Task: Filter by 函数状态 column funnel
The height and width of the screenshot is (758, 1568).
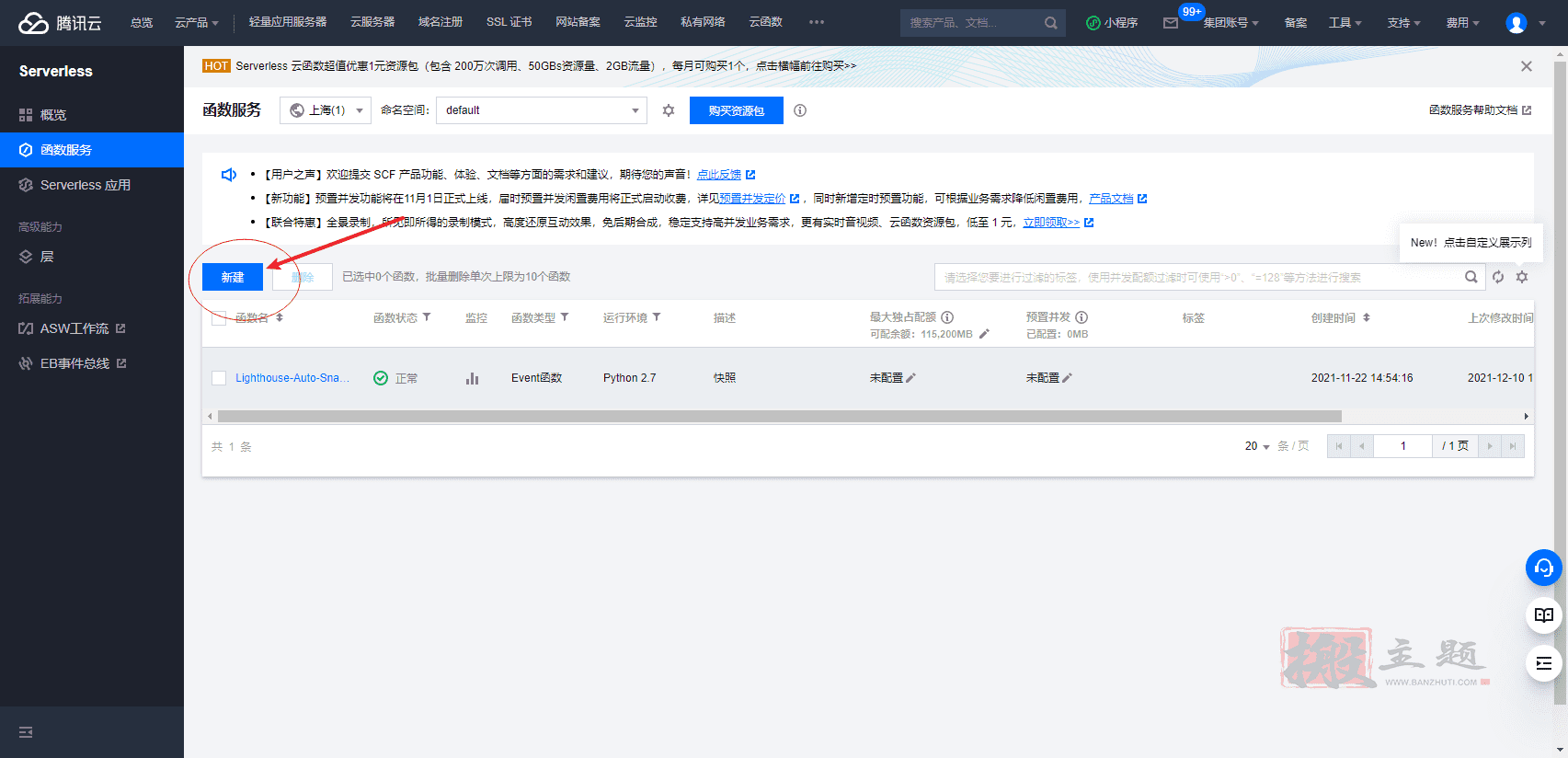Action: [427, 317]
